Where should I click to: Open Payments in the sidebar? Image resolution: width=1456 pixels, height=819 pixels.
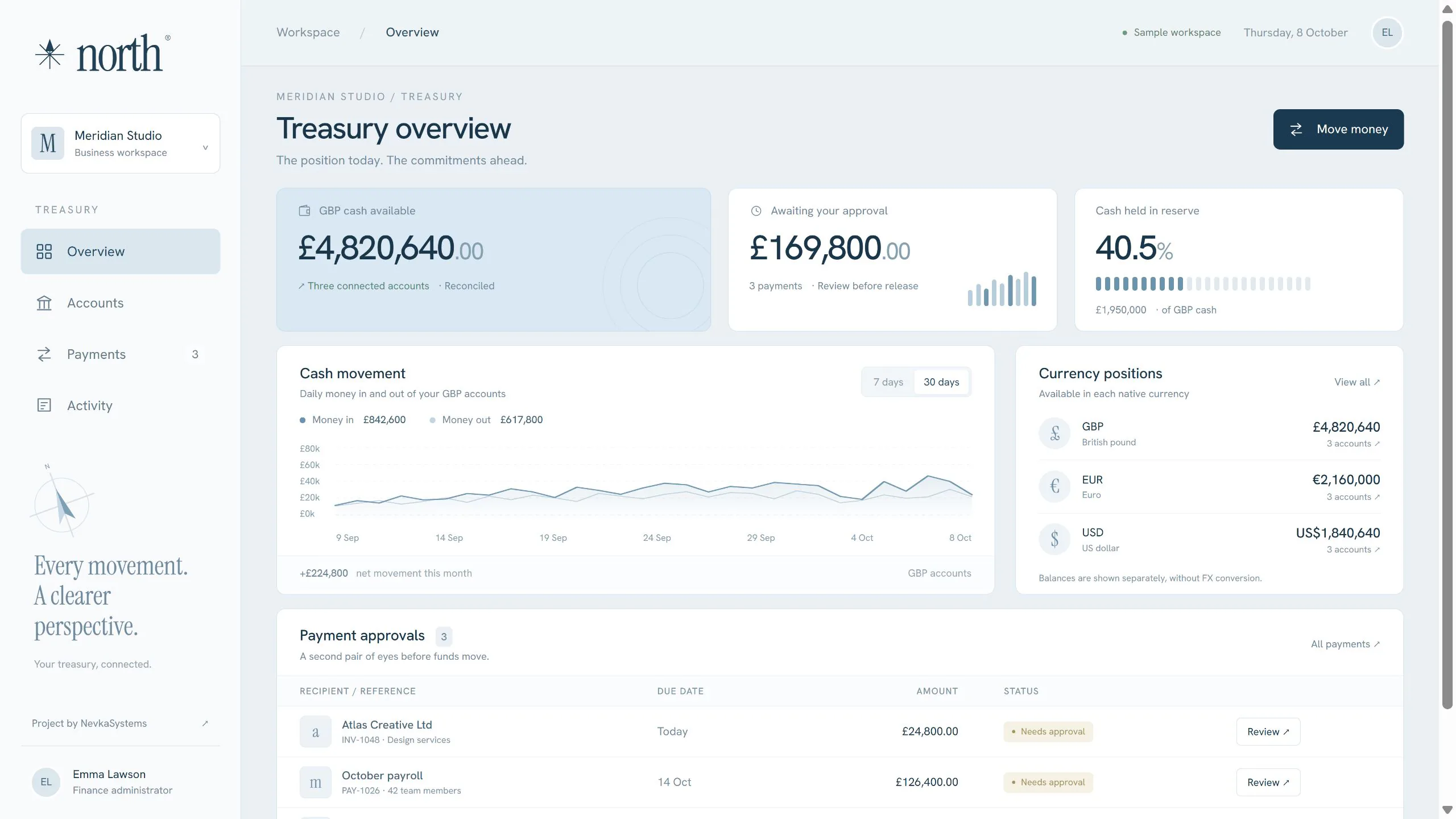121,354
